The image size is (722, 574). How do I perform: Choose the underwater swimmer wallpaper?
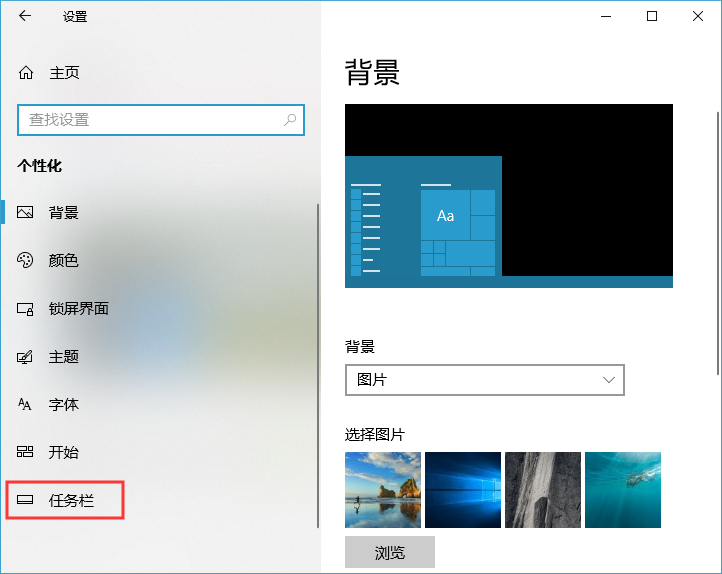(x=623, y=490)
